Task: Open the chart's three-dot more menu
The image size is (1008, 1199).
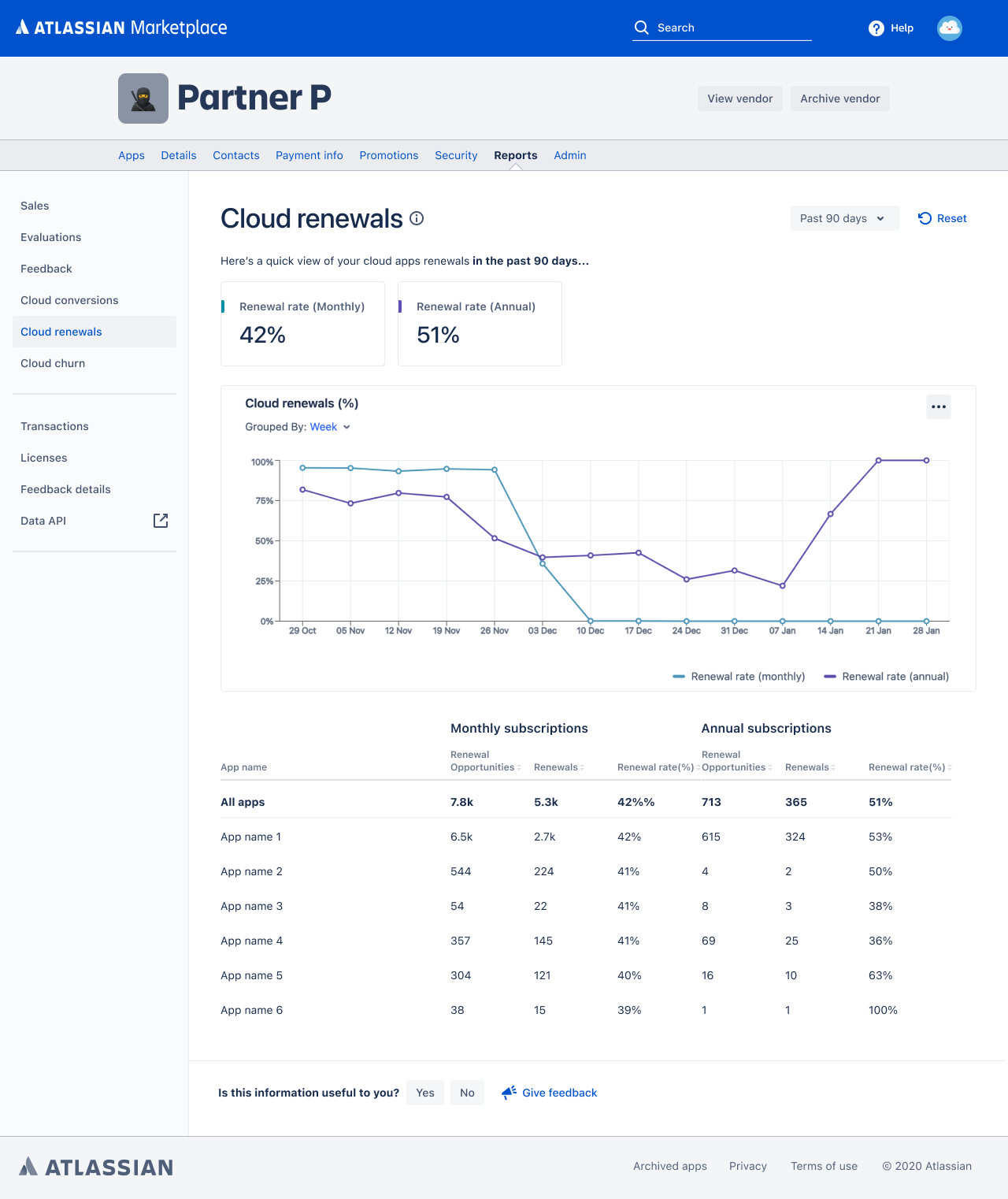Action: (x=938, y=406)
